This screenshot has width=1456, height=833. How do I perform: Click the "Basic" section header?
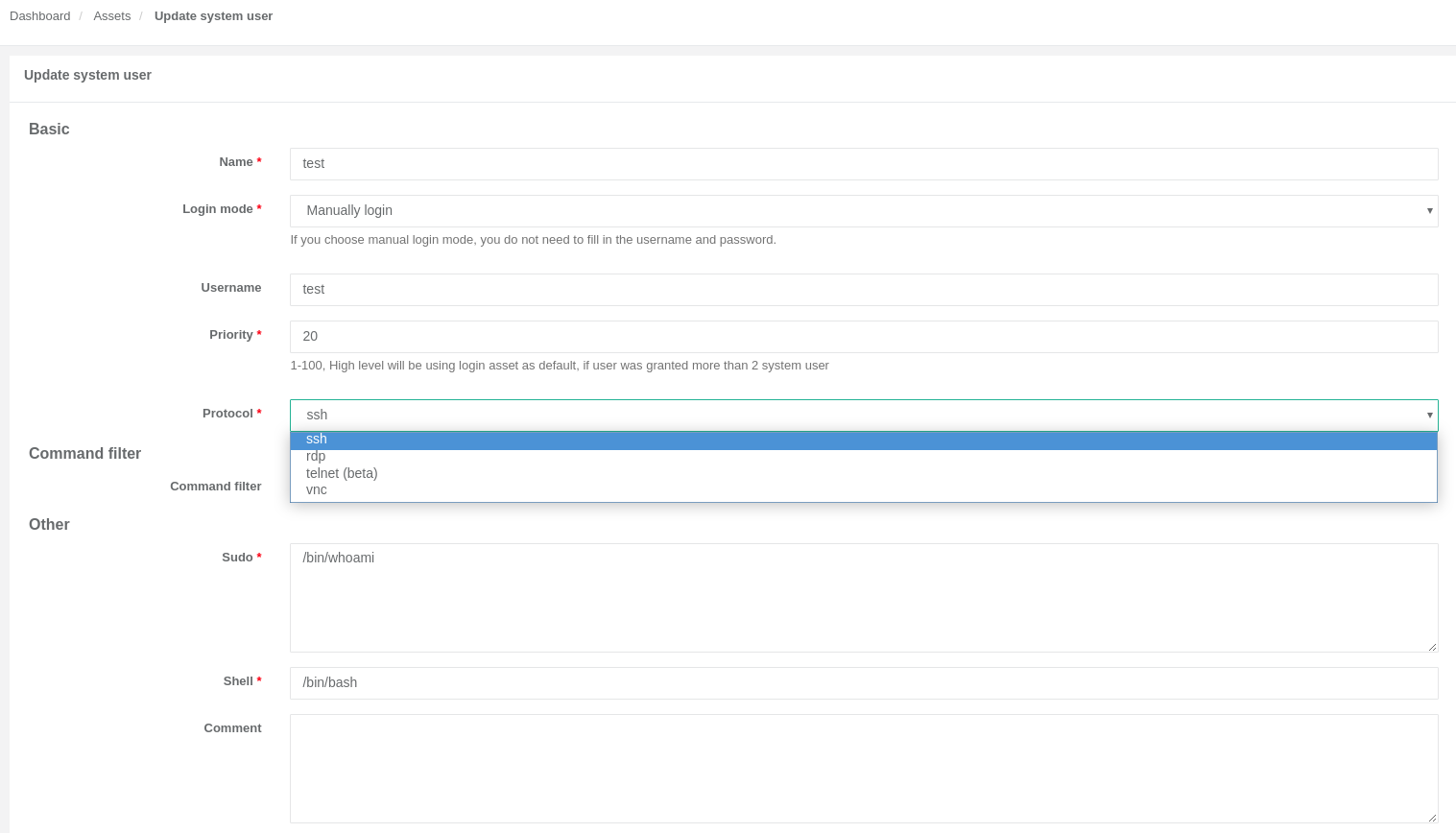point(49,129)
